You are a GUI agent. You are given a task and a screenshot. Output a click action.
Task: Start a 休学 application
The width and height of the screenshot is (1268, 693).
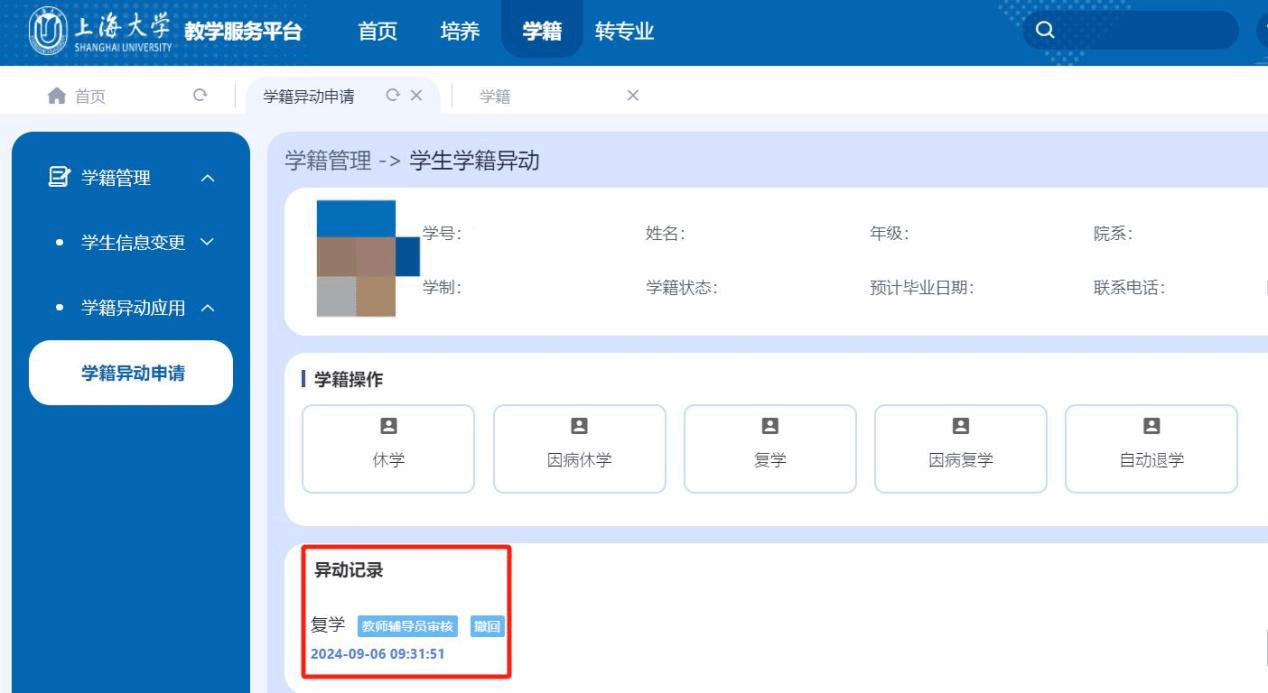tap(388, 448)
